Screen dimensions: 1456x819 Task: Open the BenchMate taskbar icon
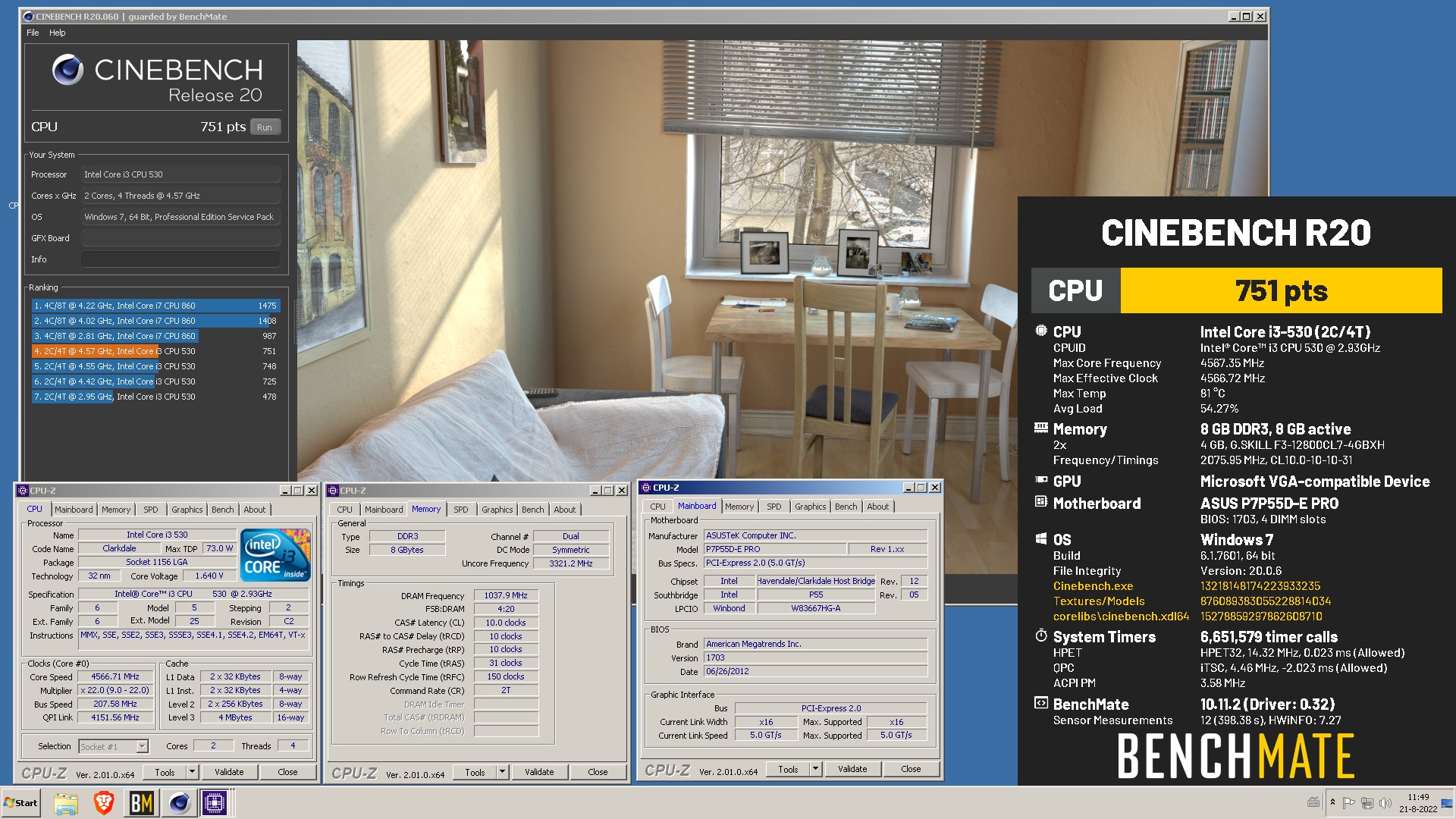coord(141,802)
